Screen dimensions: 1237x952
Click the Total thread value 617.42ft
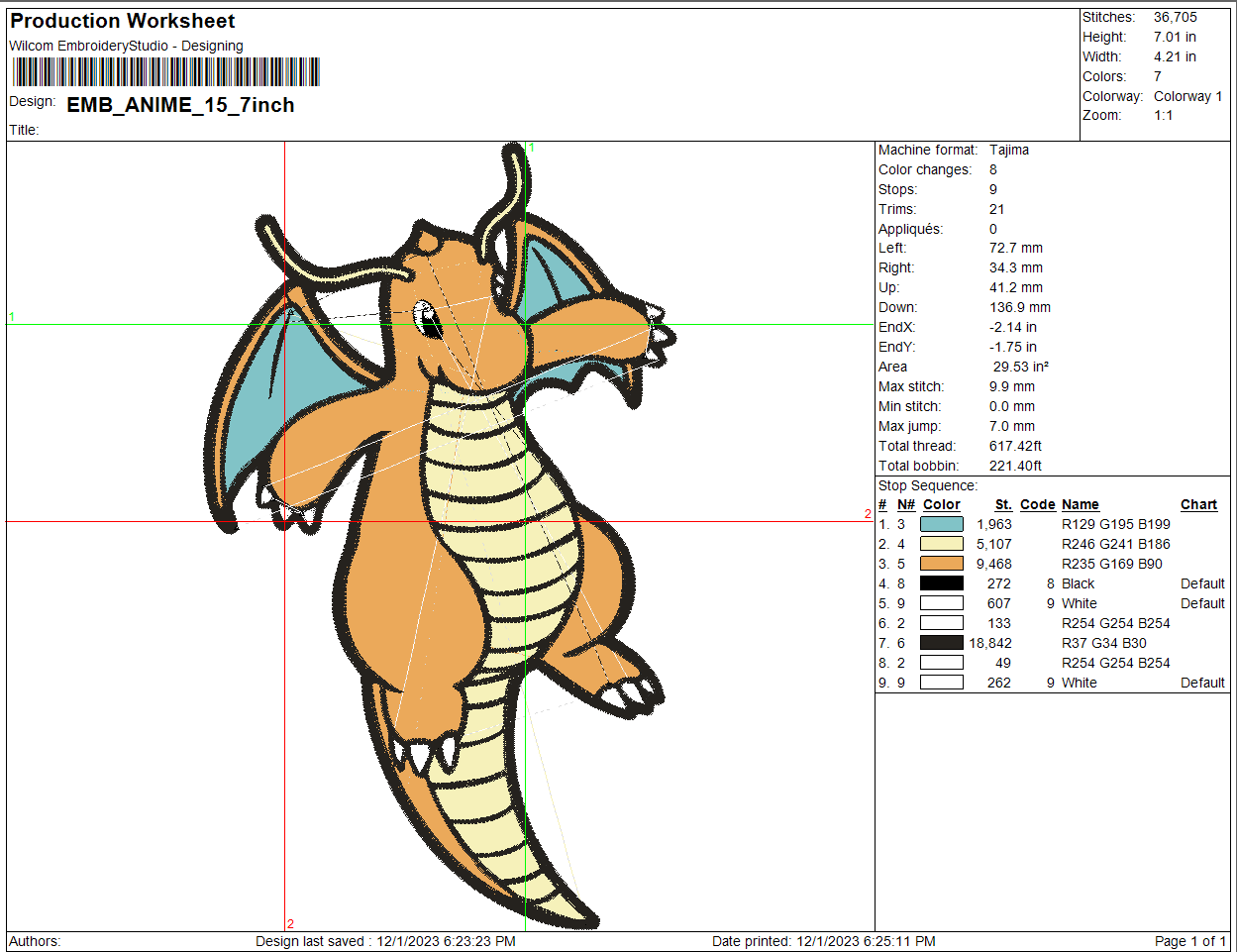[1015, 446]
